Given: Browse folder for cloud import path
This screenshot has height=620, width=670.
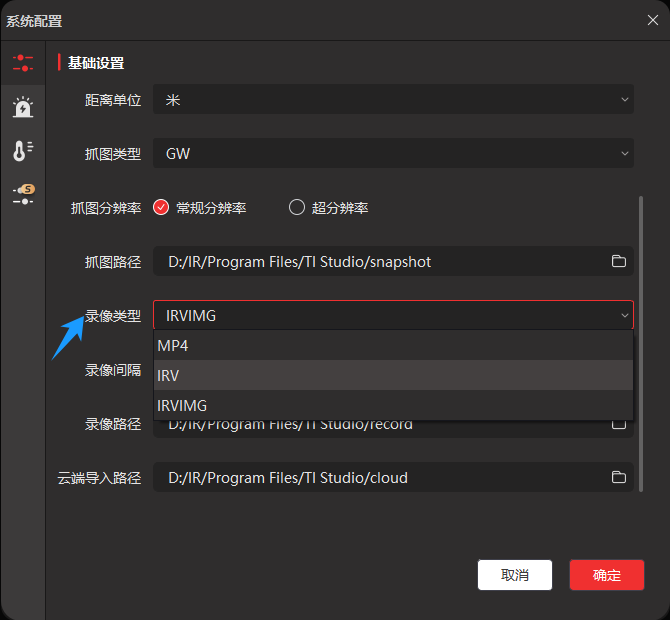Looking at the screenshot, I should pyautogui.click(x=618, y=477).
